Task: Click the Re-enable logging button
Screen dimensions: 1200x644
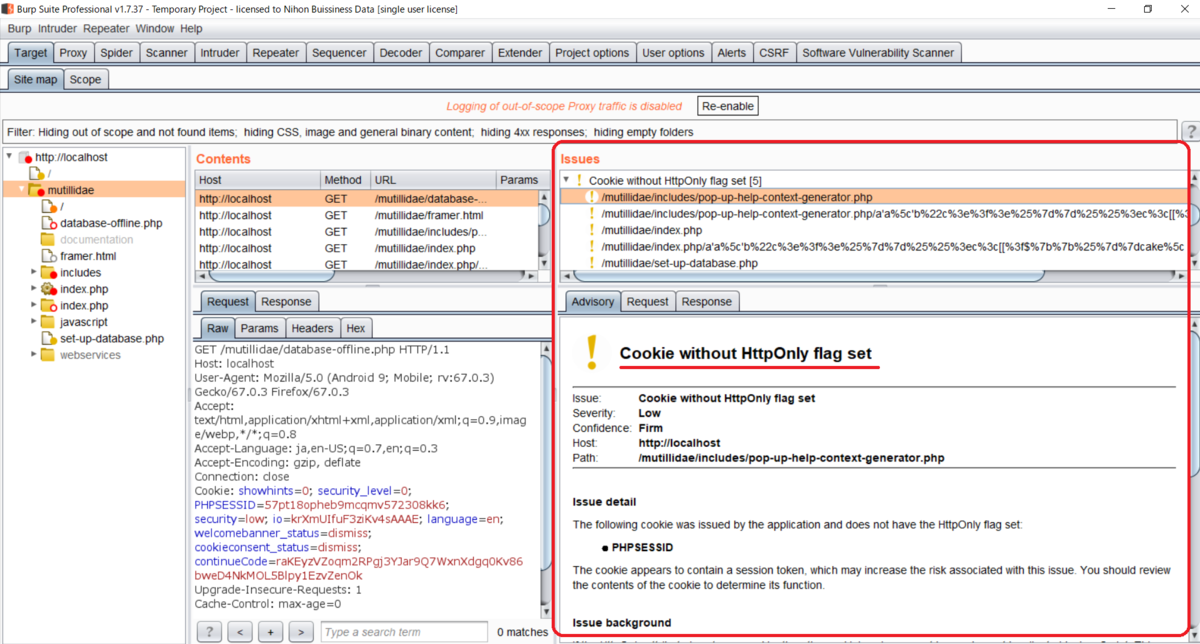Action: (729, 106)
